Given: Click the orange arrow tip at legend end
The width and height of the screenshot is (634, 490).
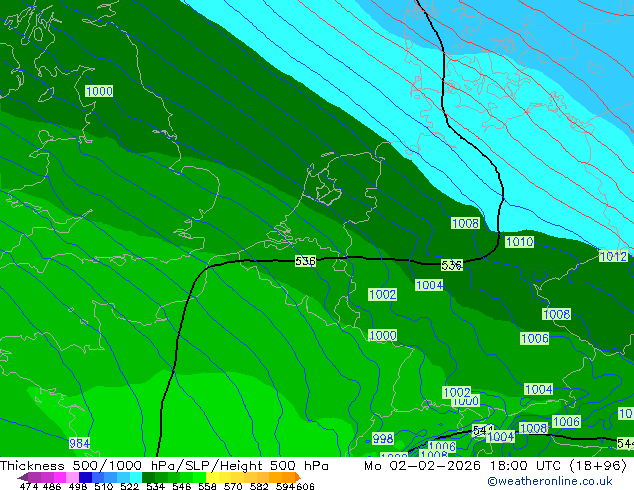Looking at the screenshot, I should [298, 477].
